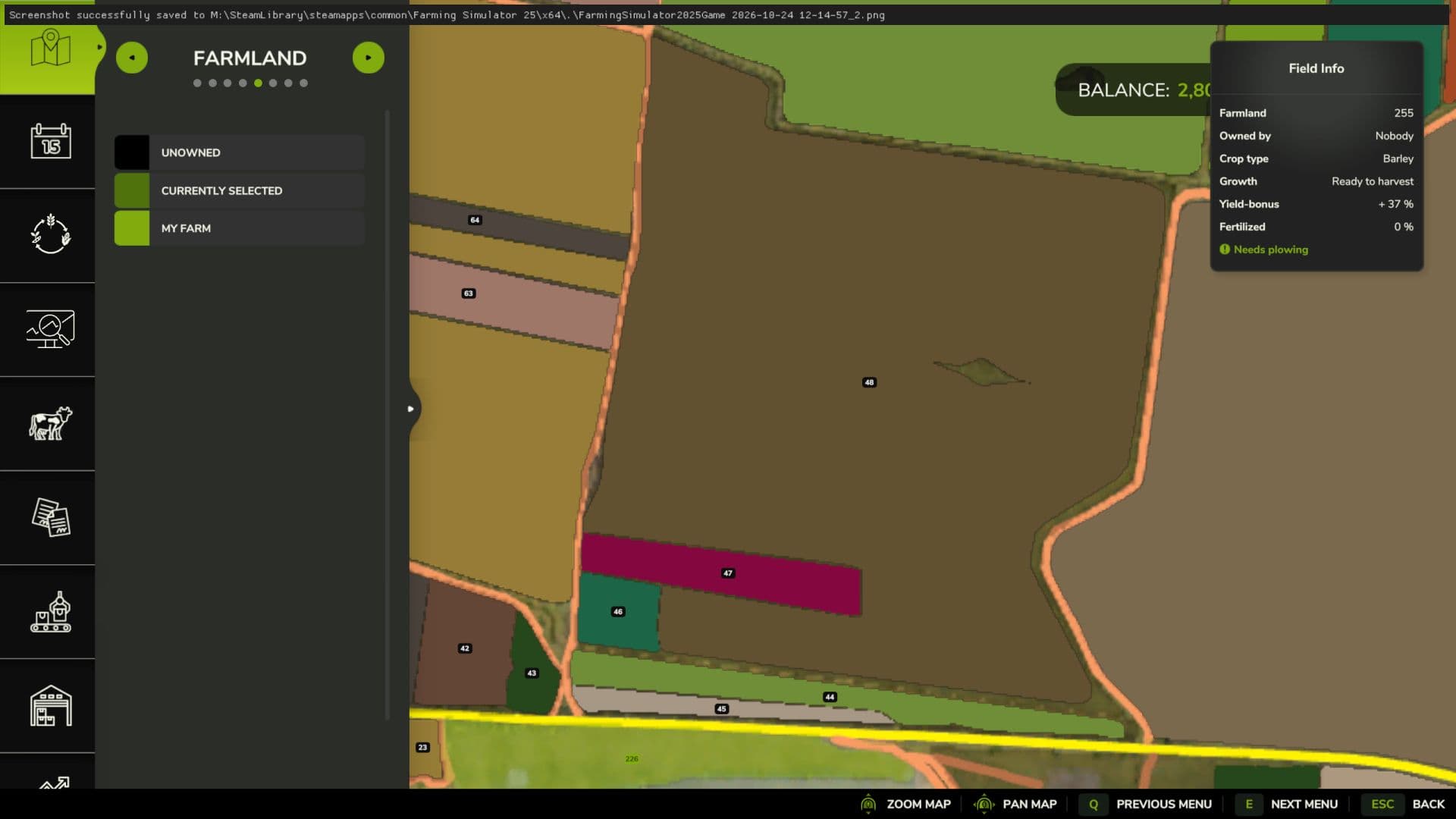Click the Q Previous Menu button
This screenshot has width=1456, height=819.
pos(1147,804)
